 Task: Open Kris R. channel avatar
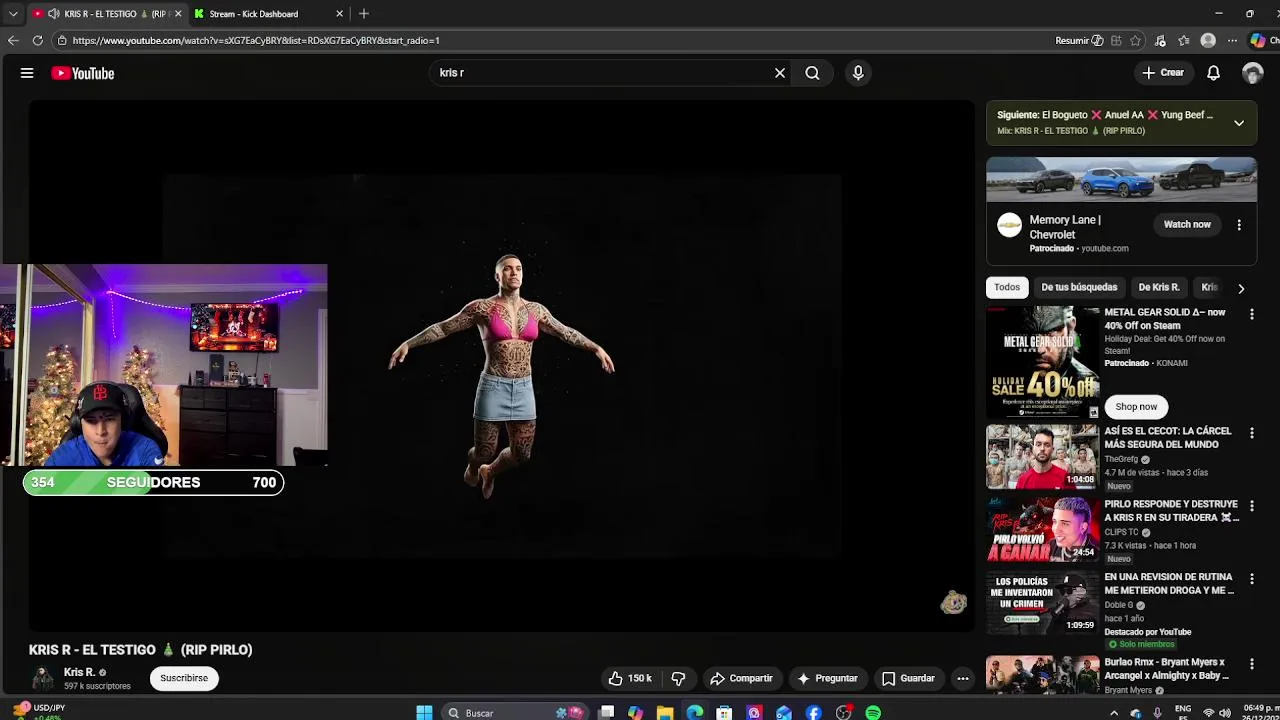(42, 678)
